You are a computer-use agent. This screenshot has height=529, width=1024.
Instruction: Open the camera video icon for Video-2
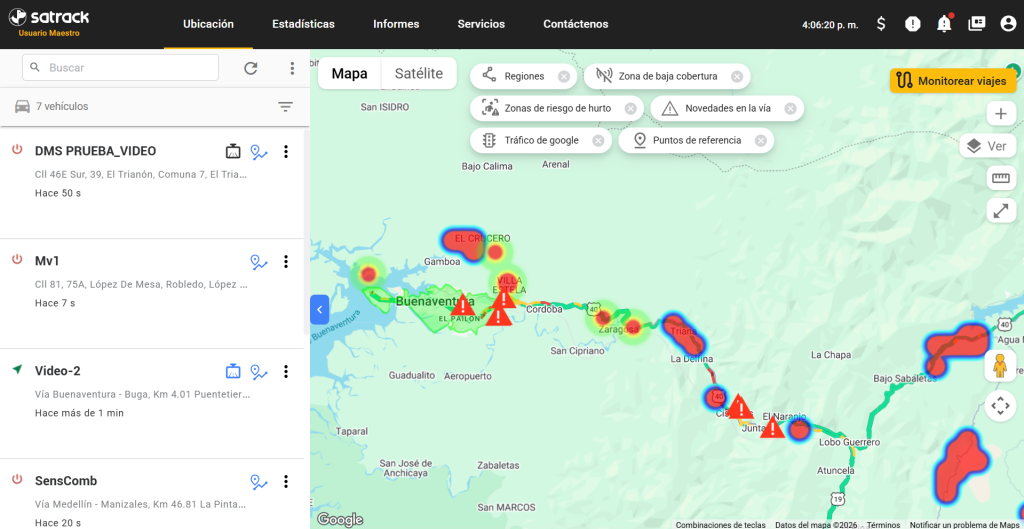pos(233,372)
